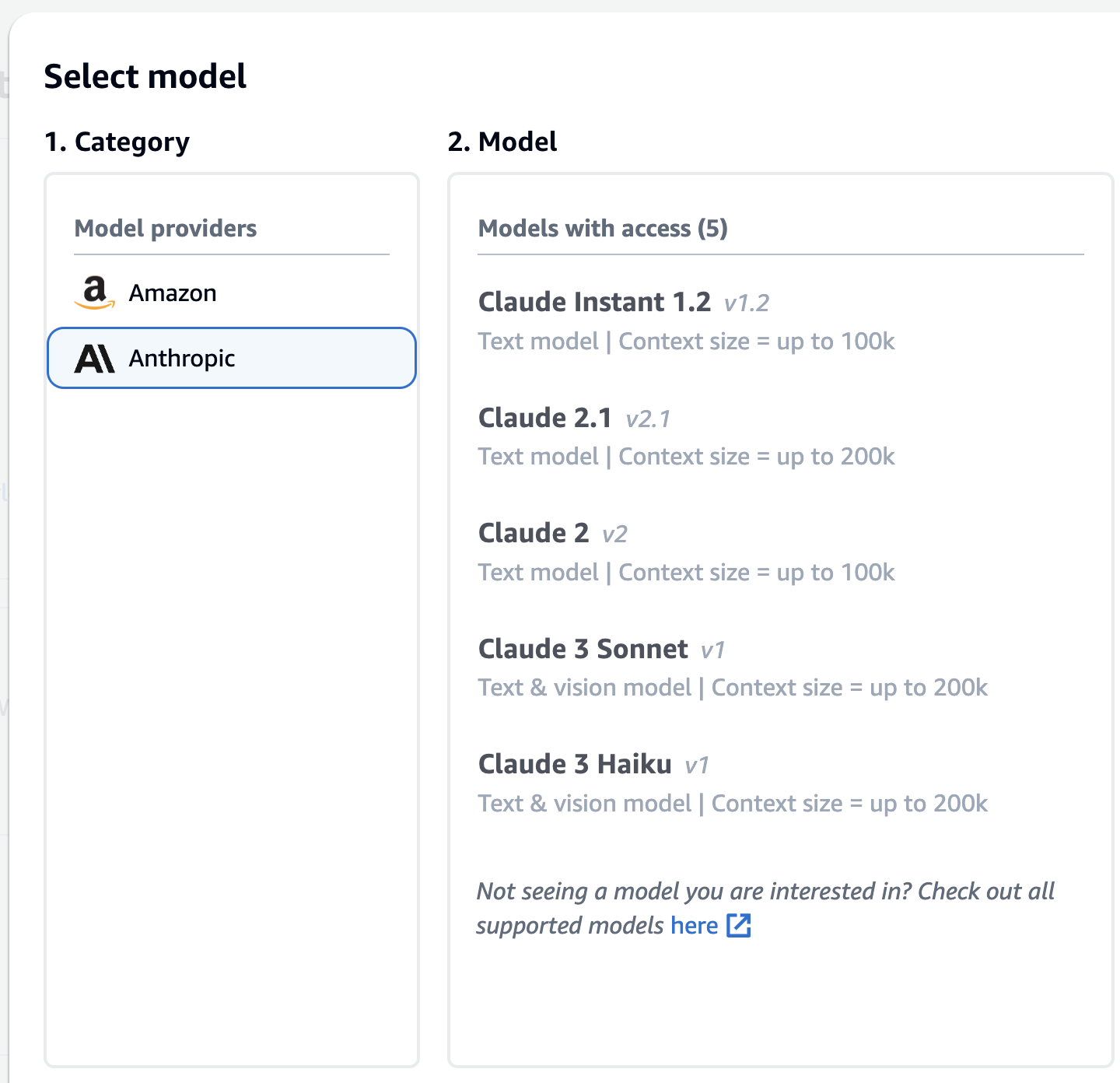The width and height of the screenshot is (1120, 1083).
Task: Select the Claude 2 model
Action: (534, 533)
